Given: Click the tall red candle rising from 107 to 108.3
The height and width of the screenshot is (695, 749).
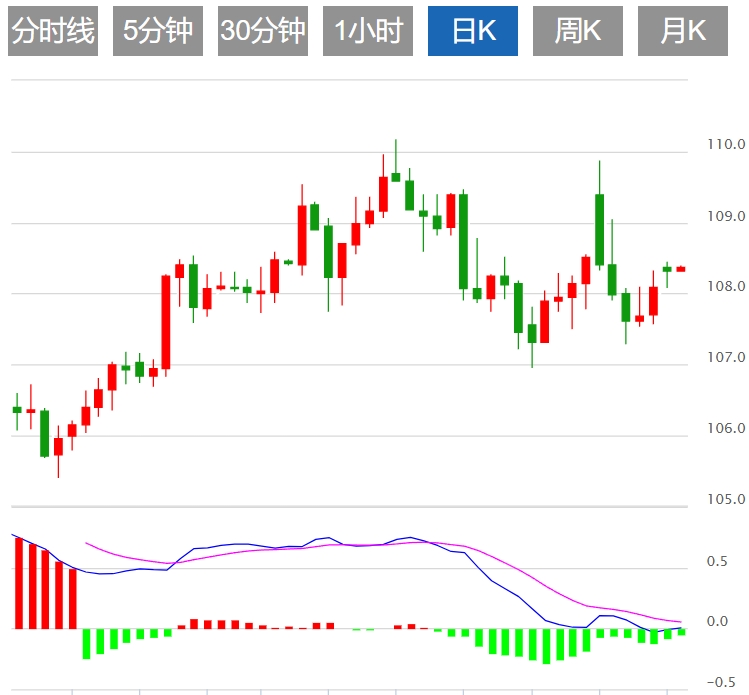Looking at the screenshot, I should (166, 322).
